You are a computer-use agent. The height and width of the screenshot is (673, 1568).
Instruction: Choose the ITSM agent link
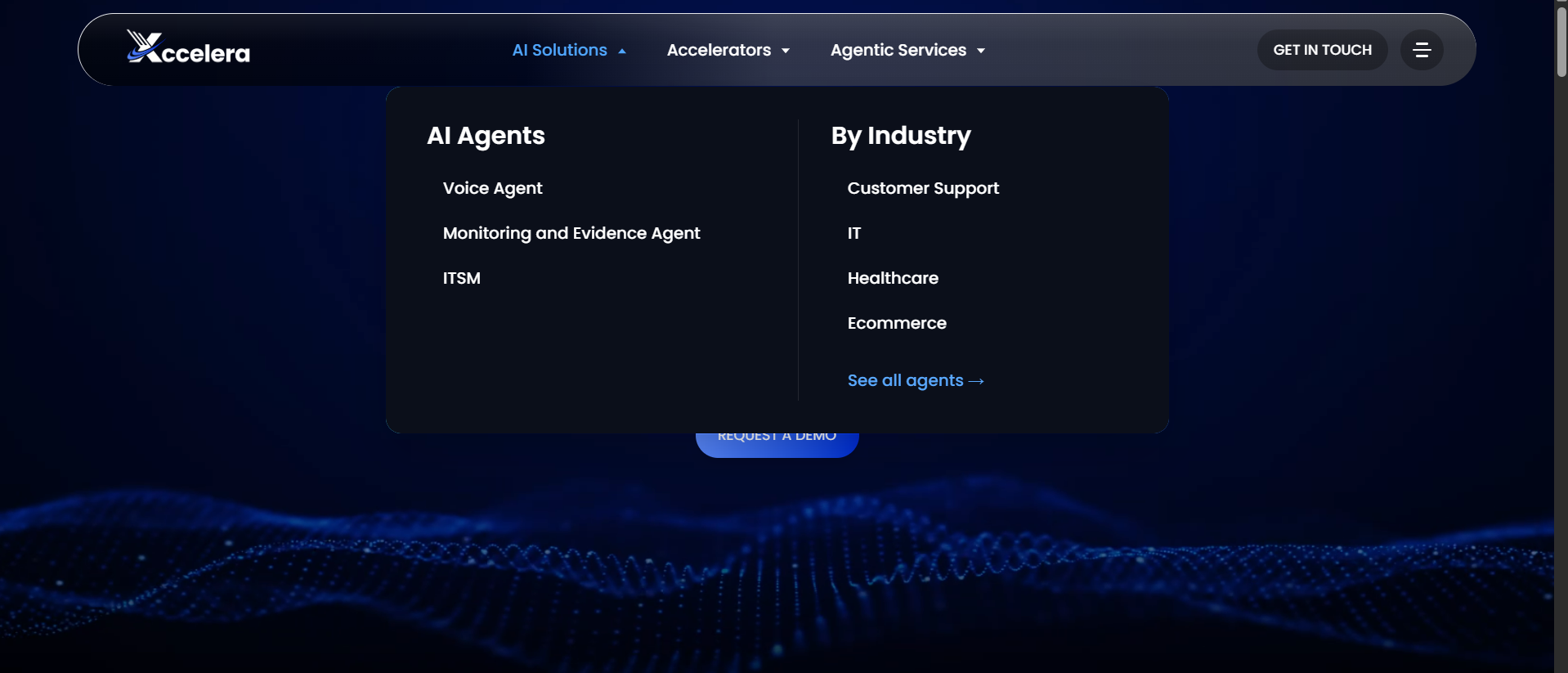[x=462, y=278]
